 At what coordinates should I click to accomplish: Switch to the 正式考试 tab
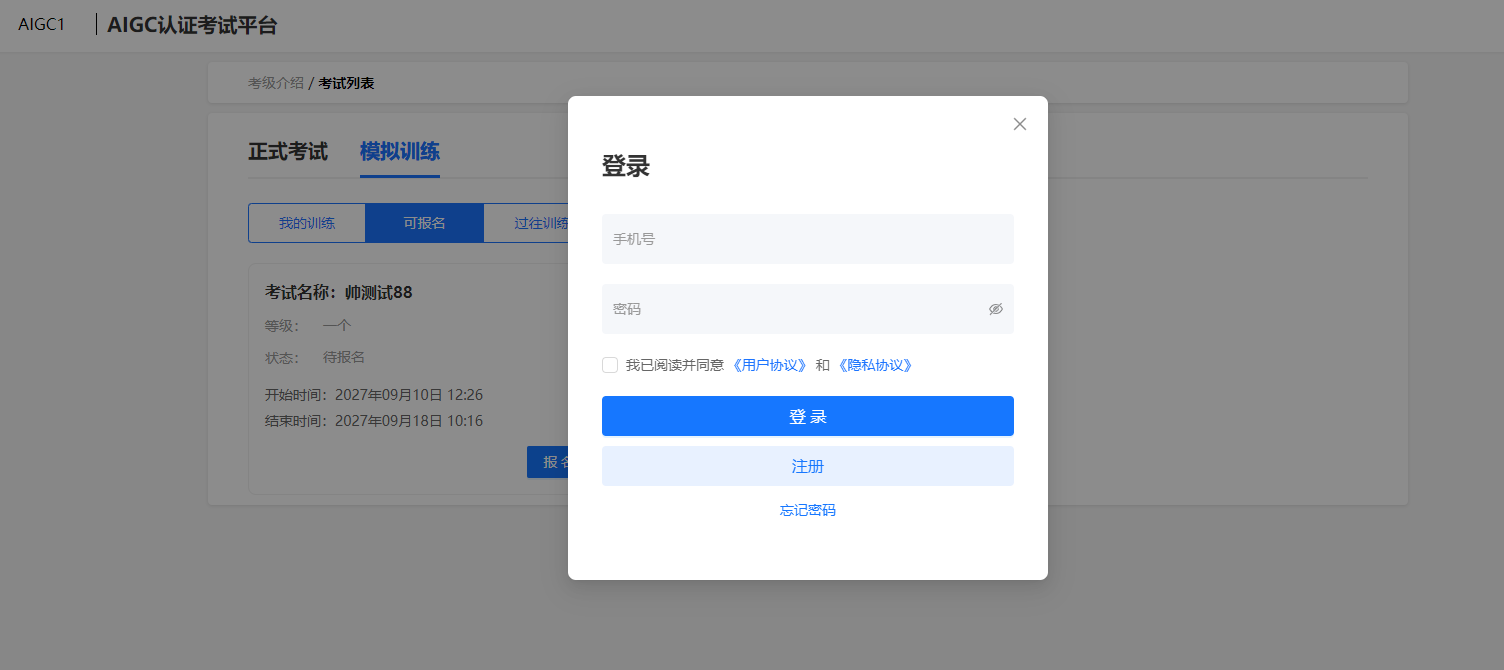point(288,152)
